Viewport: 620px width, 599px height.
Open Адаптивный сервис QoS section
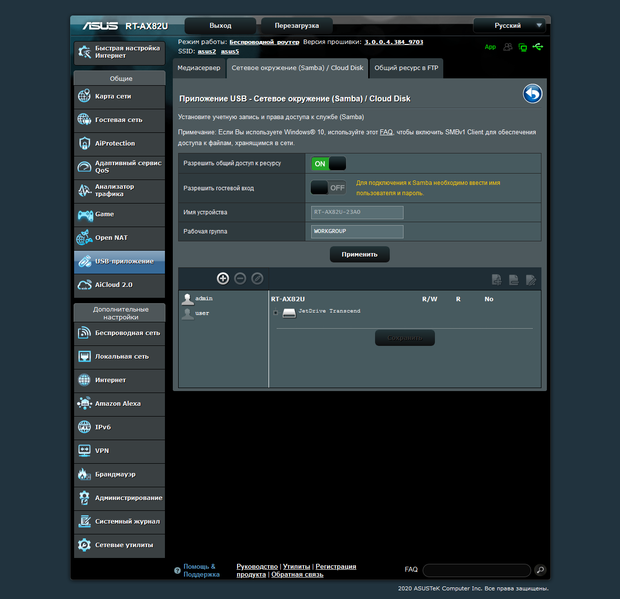click(x=119, y=167)
